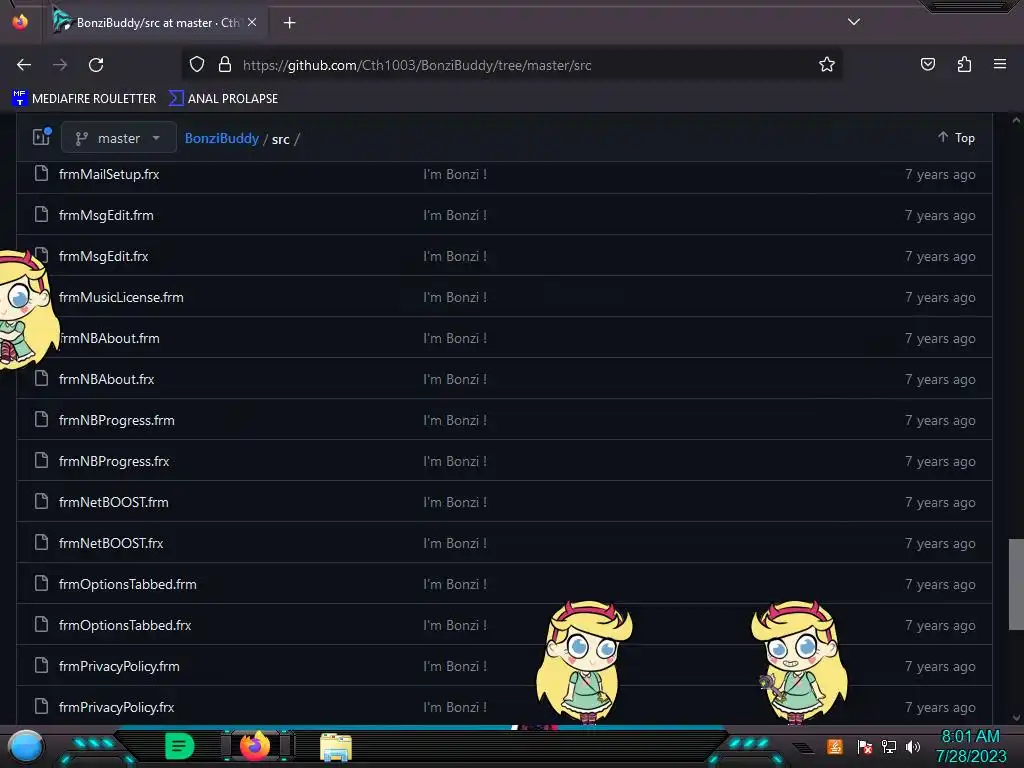Open file frmPrivacyPolicy.frm
Viewport: 1024px width, 768px height.
(120, 667)
